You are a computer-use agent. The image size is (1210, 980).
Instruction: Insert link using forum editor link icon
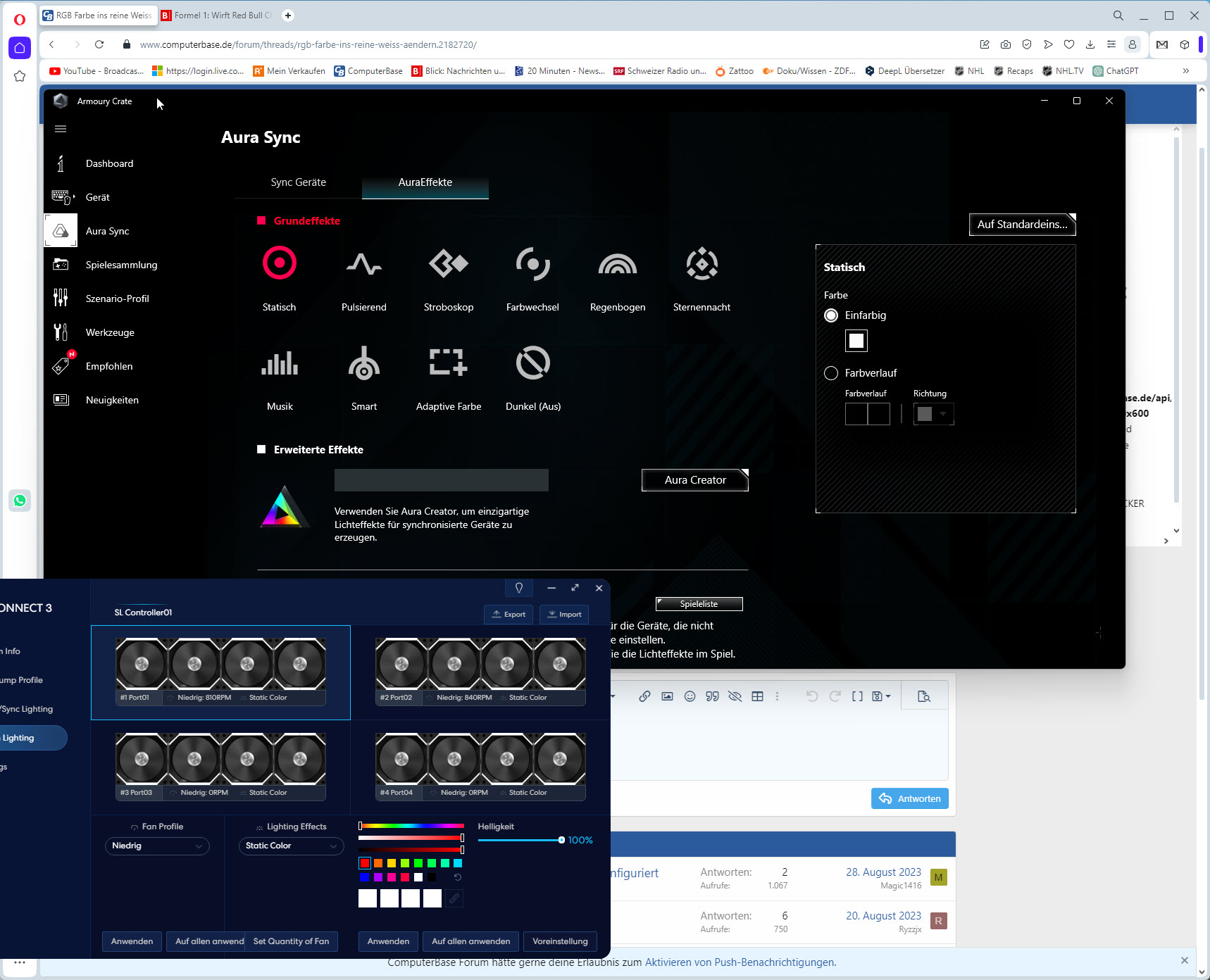coord(644,696)
